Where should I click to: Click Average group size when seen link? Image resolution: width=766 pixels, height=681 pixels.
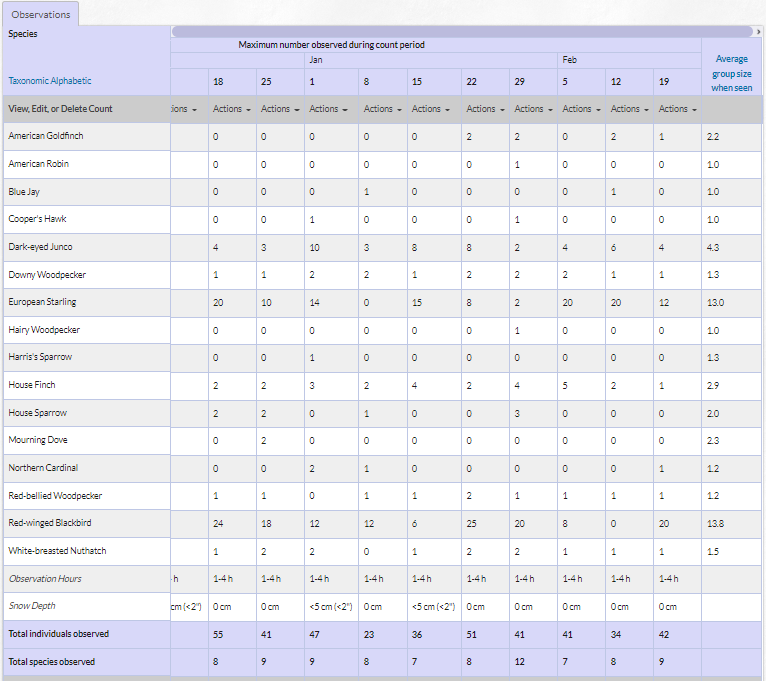coord(731,73)
